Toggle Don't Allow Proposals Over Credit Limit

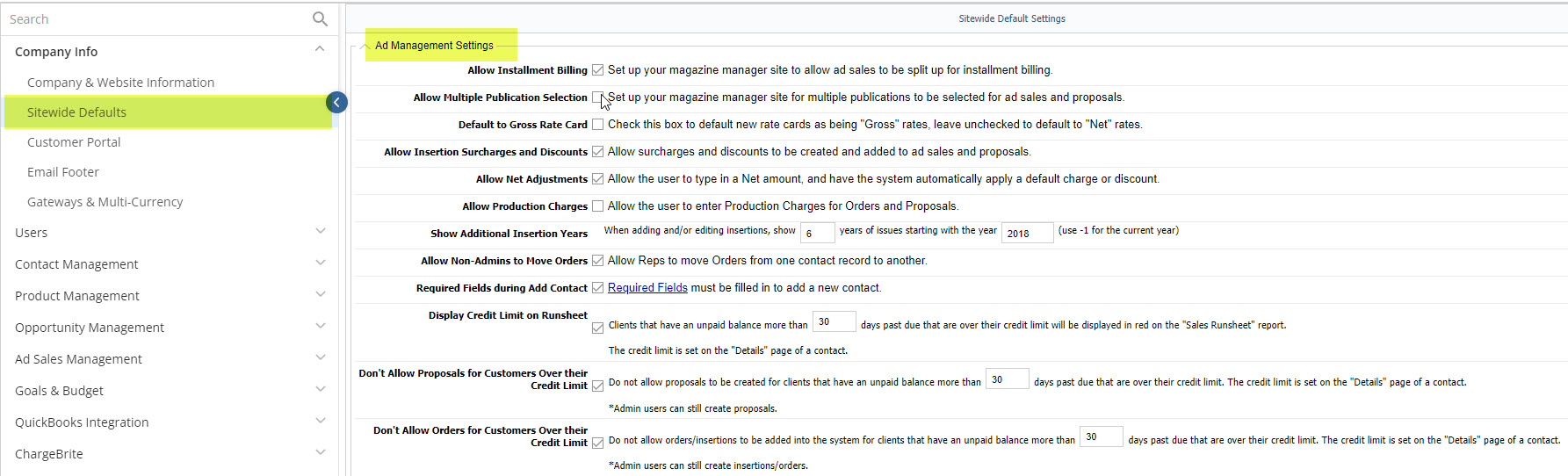coord(597,386)
